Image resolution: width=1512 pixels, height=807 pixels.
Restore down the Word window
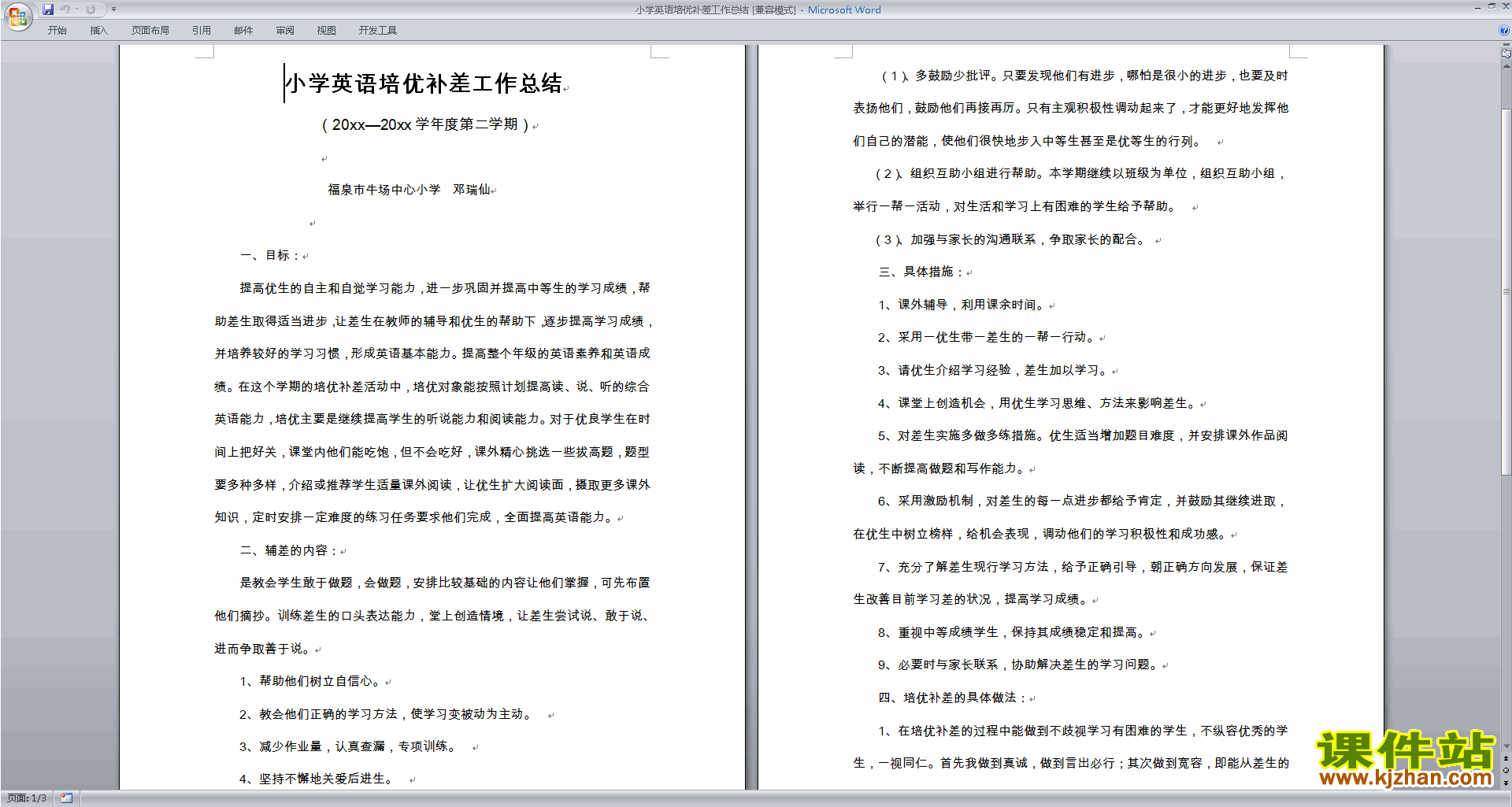1492,7
